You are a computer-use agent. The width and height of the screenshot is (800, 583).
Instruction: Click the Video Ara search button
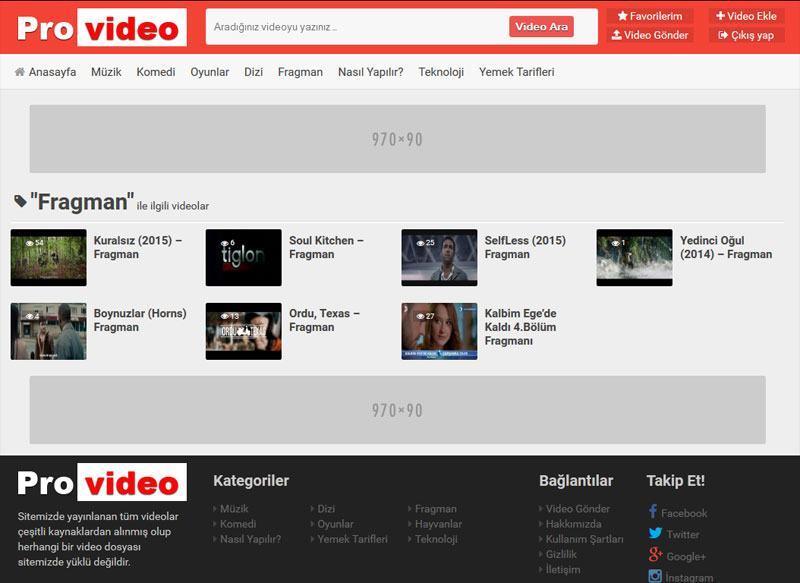tap(541, 27)
